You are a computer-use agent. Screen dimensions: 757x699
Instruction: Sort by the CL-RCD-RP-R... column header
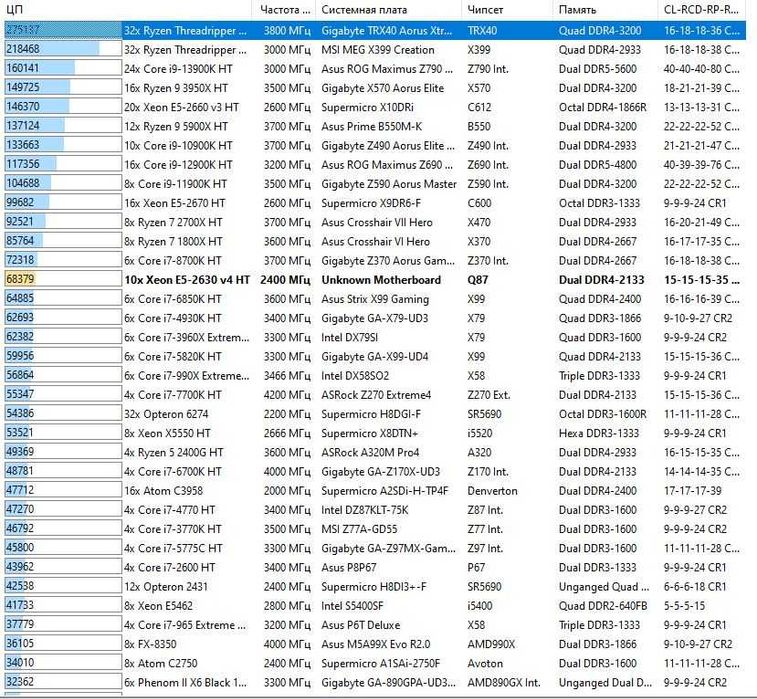click(702, 9)
